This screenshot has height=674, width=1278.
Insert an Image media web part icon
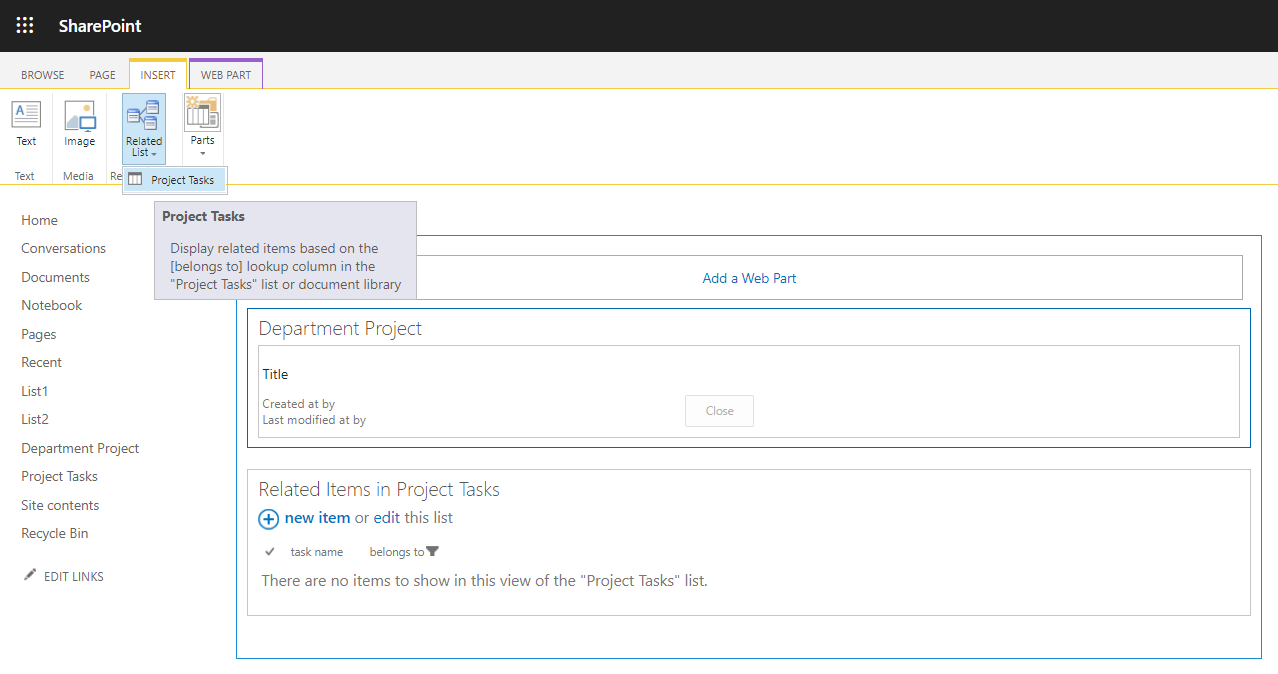(80, 115)
